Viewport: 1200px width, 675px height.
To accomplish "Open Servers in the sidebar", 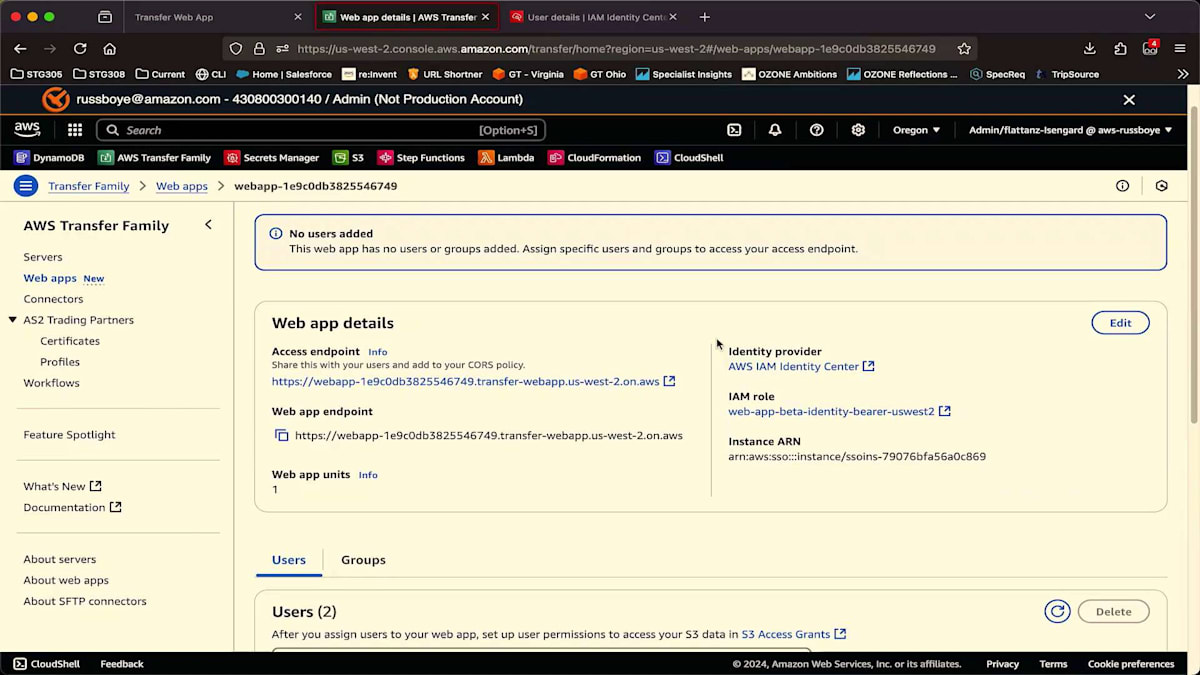I will click(x=43, y=257).
